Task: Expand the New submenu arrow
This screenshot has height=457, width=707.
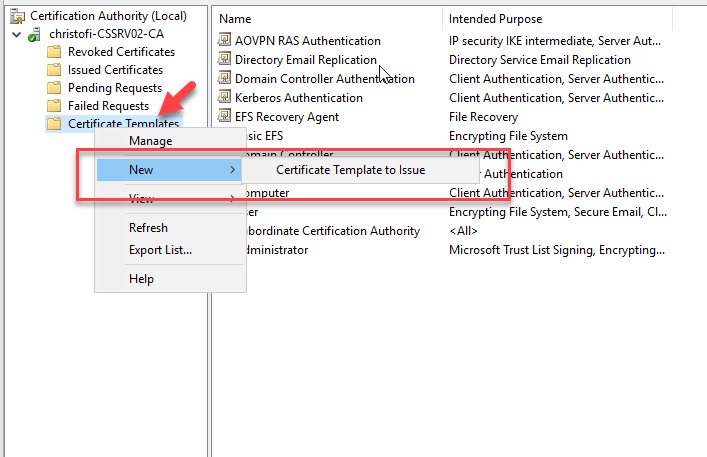Action: 233,170
